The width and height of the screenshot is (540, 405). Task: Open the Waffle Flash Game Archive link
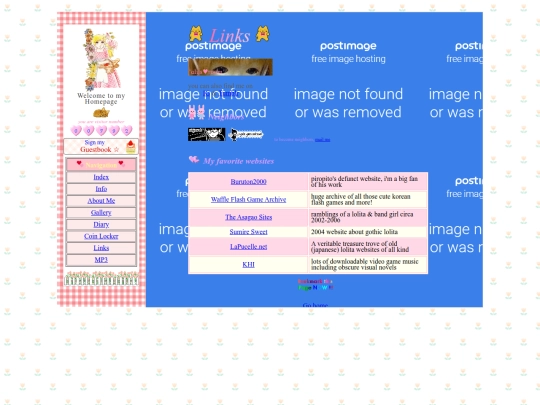tap(248, 199)
